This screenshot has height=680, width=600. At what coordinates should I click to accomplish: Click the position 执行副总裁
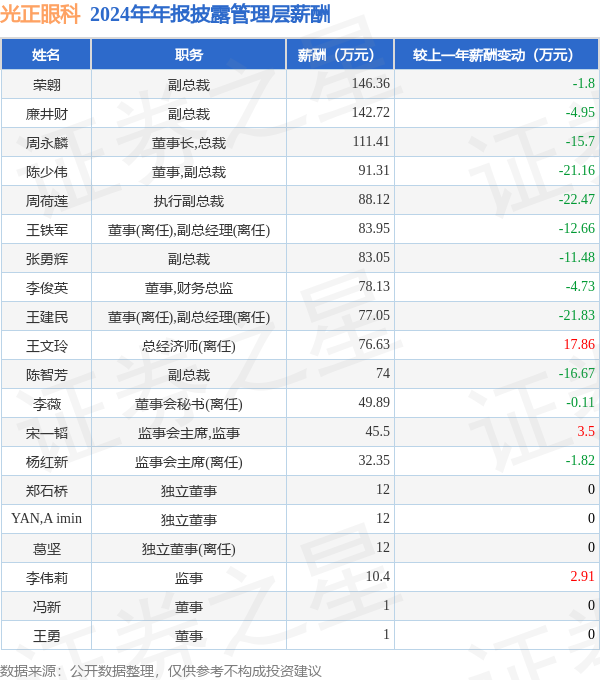click(189, 201)
